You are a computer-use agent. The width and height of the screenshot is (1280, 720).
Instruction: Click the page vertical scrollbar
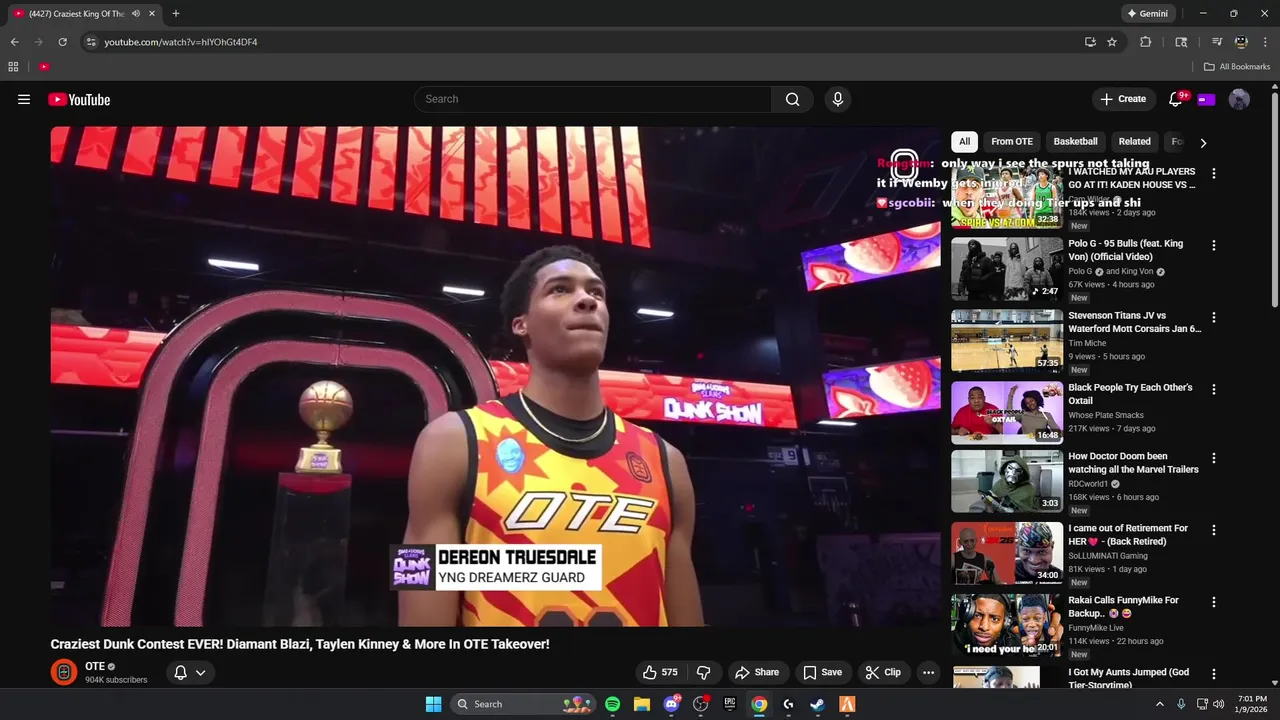(1274, 200)
